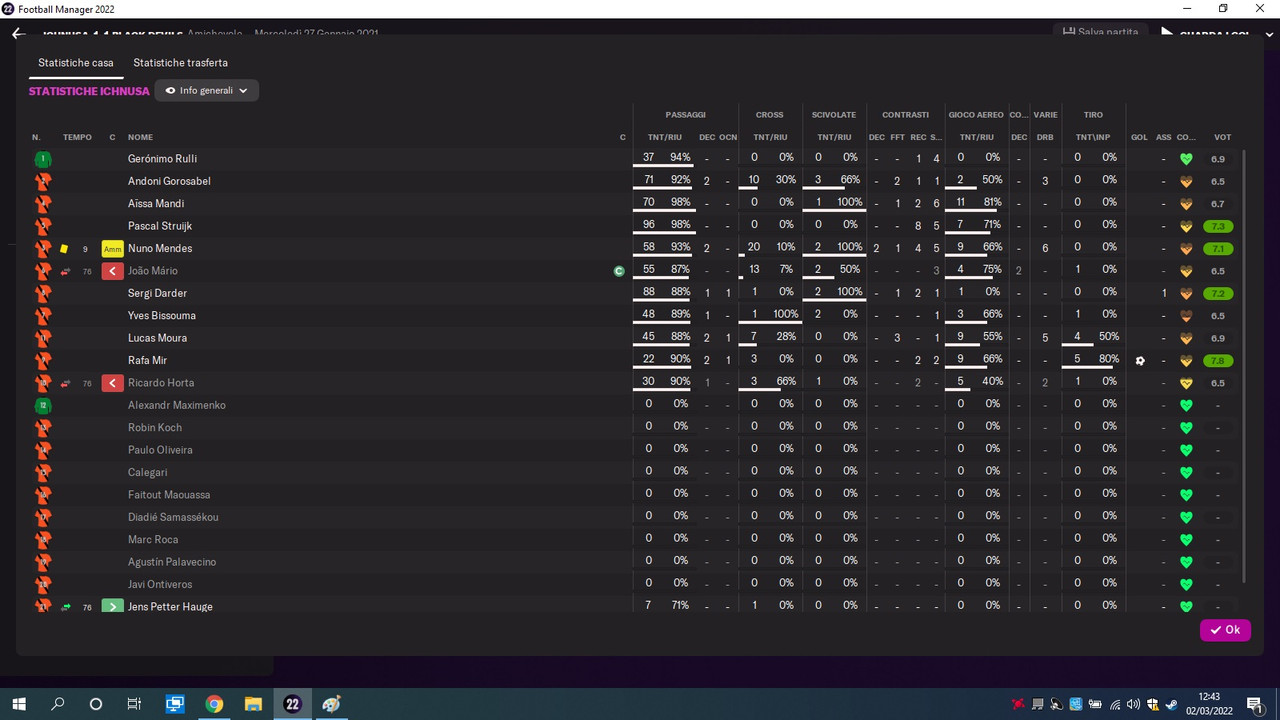The image size is (1280, 720).
Task: Click Pascal Struijk's 7.3 rating badge
Action: point(1220,227)
